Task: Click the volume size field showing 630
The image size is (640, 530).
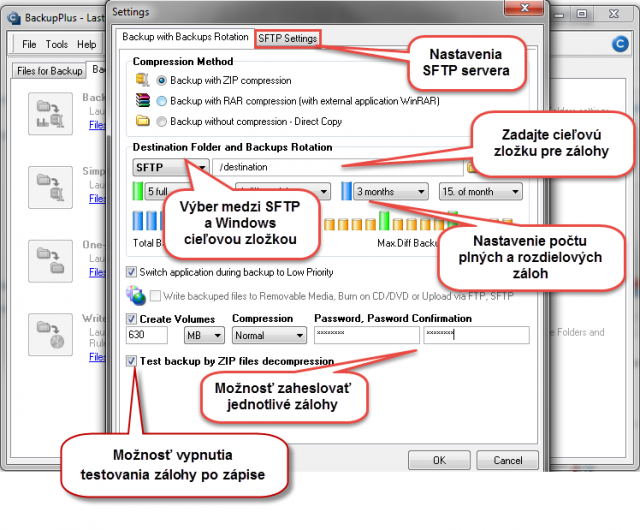Action: [x=147, y=335]
